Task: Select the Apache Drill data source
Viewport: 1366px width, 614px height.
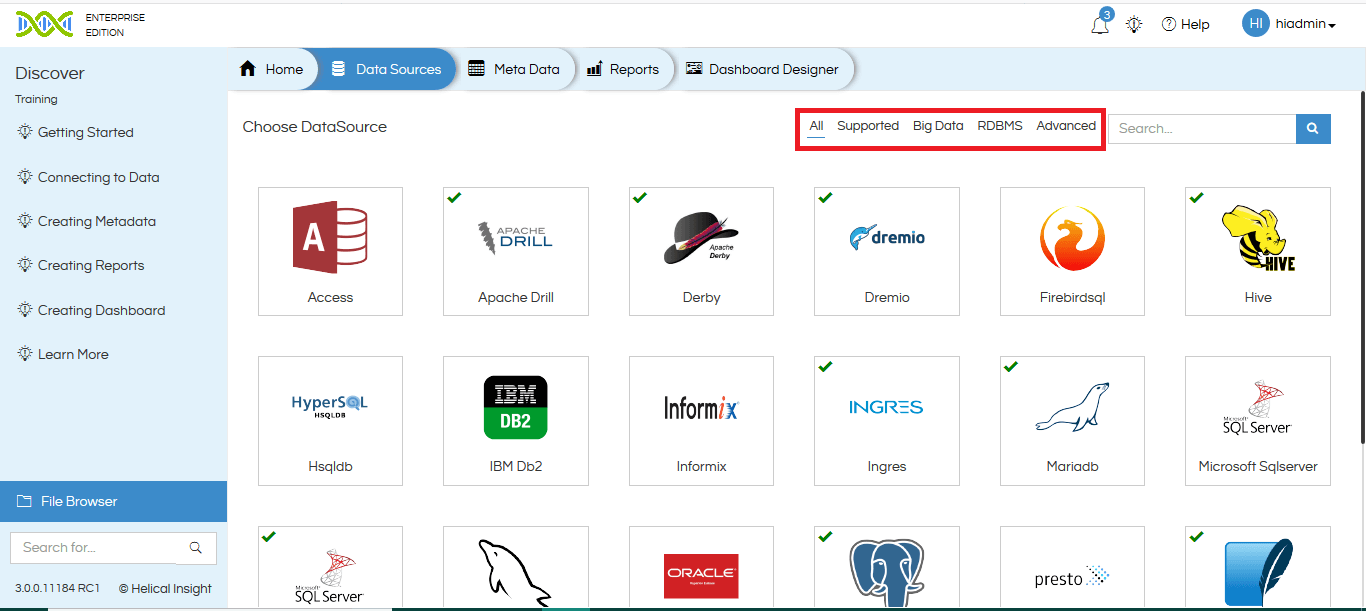Action: click(x=516, y=251)
